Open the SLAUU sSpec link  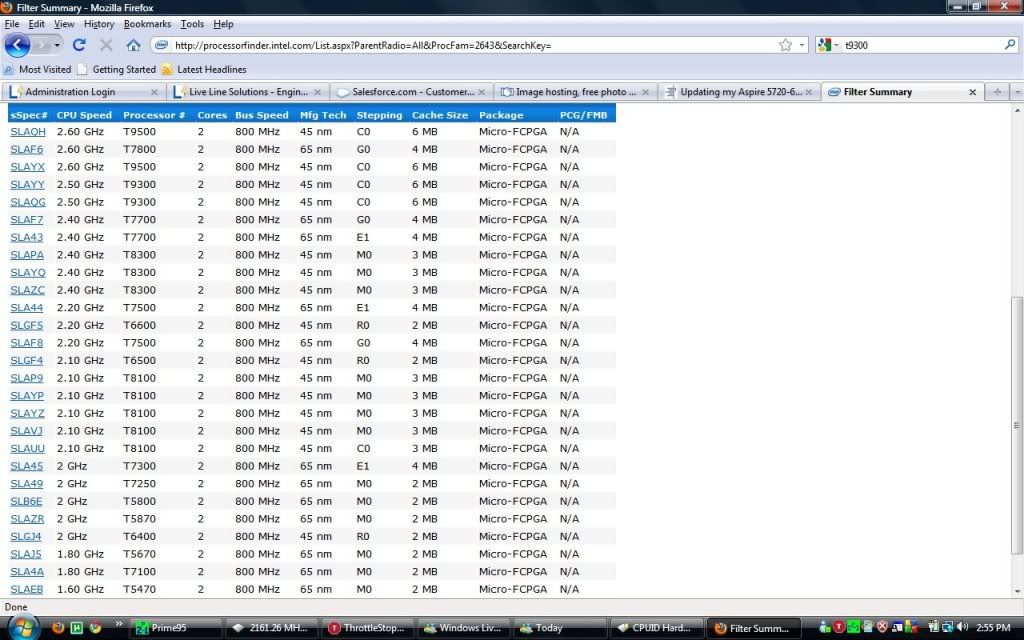pyautogui.click(x=27, y=449)
